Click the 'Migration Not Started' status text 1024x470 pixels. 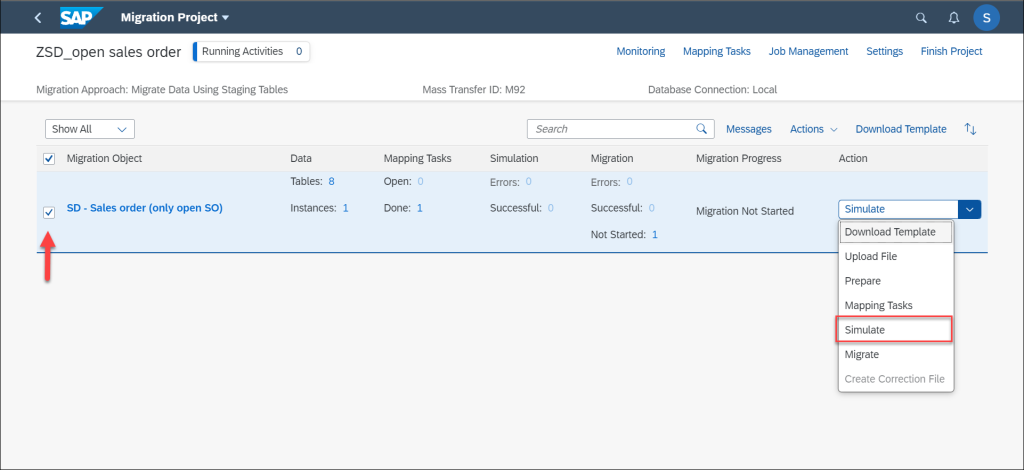[744, 212]
